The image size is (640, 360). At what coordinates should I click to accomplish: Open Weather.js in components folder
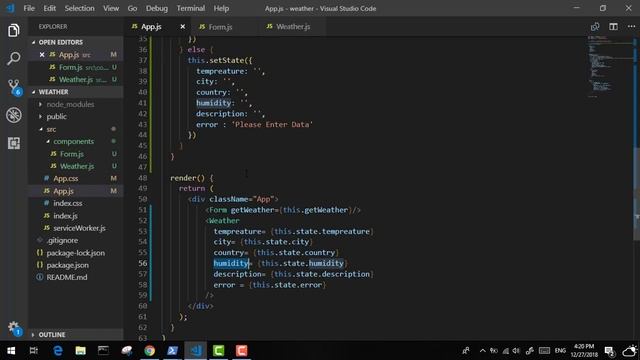[x=77, y=167]
